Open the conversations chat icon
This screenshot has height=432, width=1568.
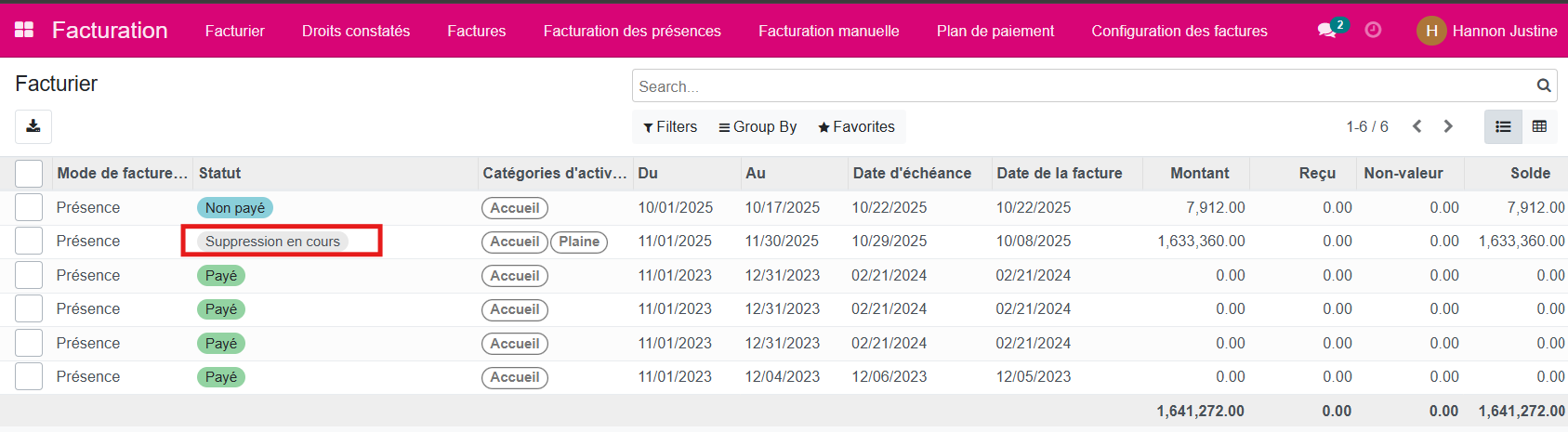coord(1327,31)
